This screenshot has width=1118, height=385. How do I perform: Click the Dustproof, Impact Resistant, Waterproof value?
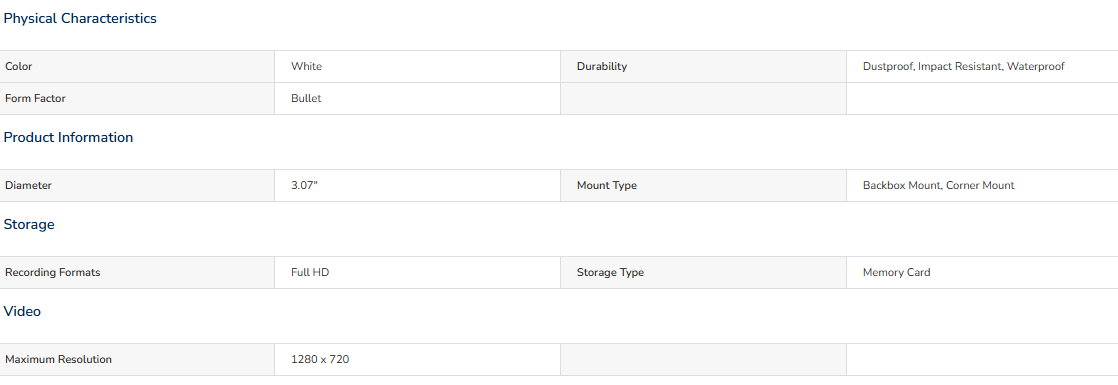pos(963,66)
